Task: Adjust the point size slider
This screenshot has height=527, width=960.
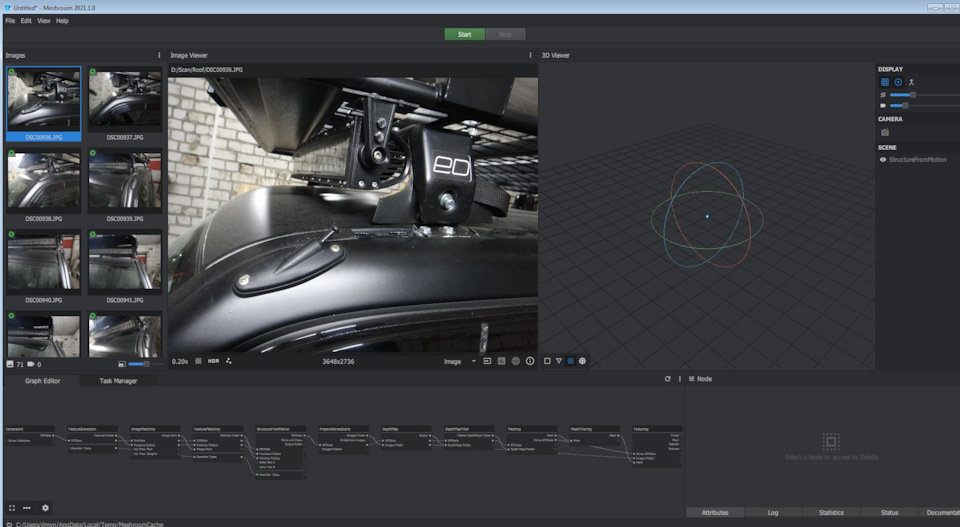Action: [x=924, y=95]
